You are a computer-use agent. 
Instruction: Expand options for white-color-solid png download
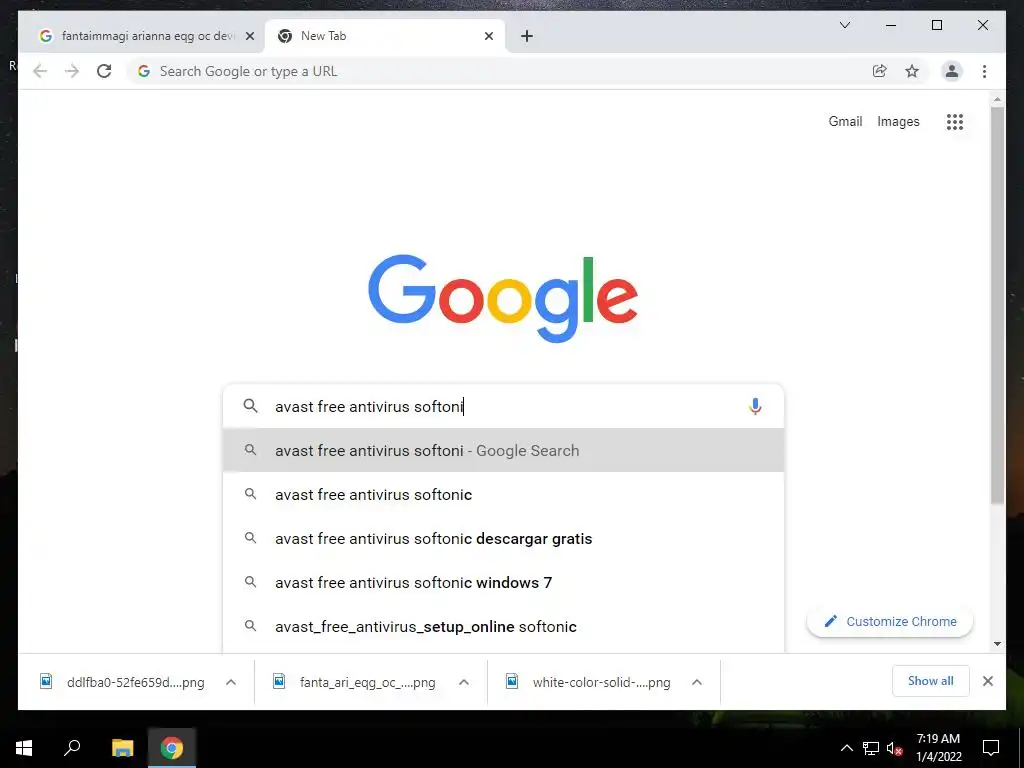coord(697,682)
